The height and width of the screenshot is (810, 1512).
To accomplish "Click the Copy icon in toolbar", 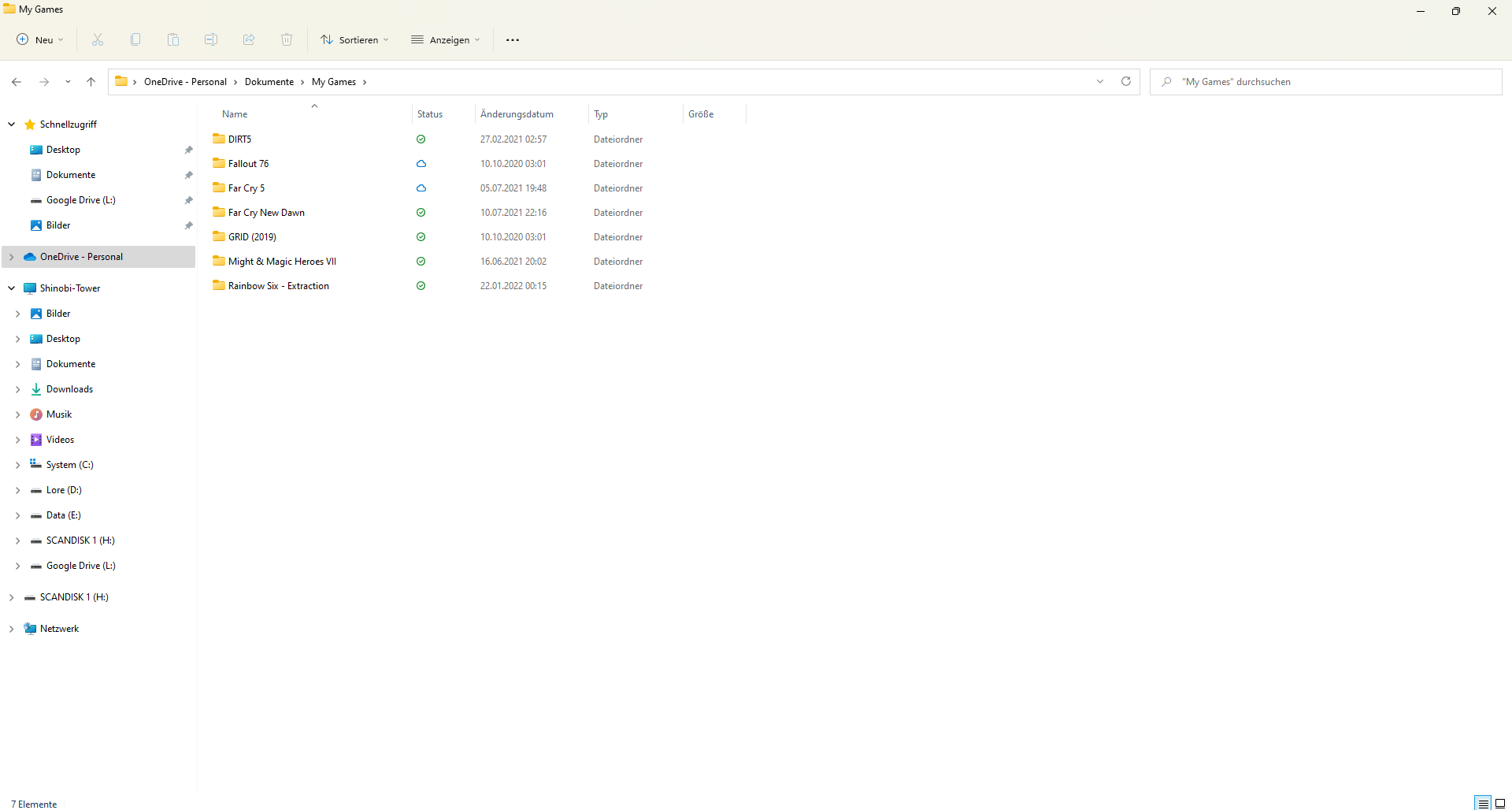I will click(x=135, y=40).
